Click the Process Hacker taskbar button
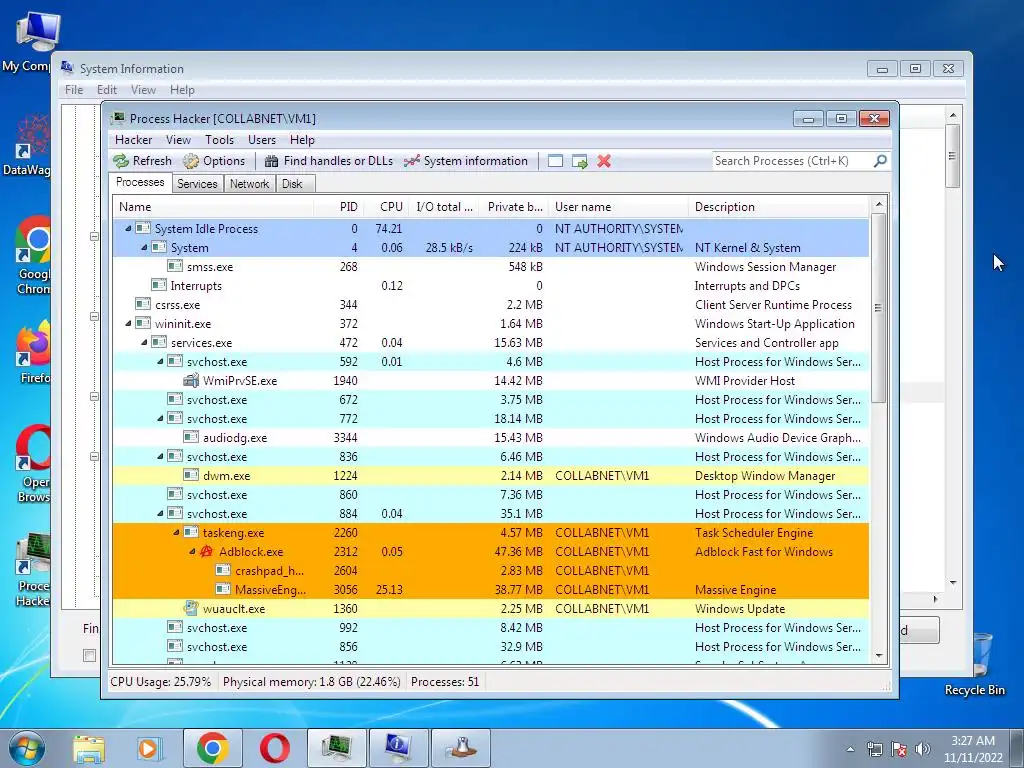Image resolution: width=1024 pixels, height=768 pixels. (336, 748)
